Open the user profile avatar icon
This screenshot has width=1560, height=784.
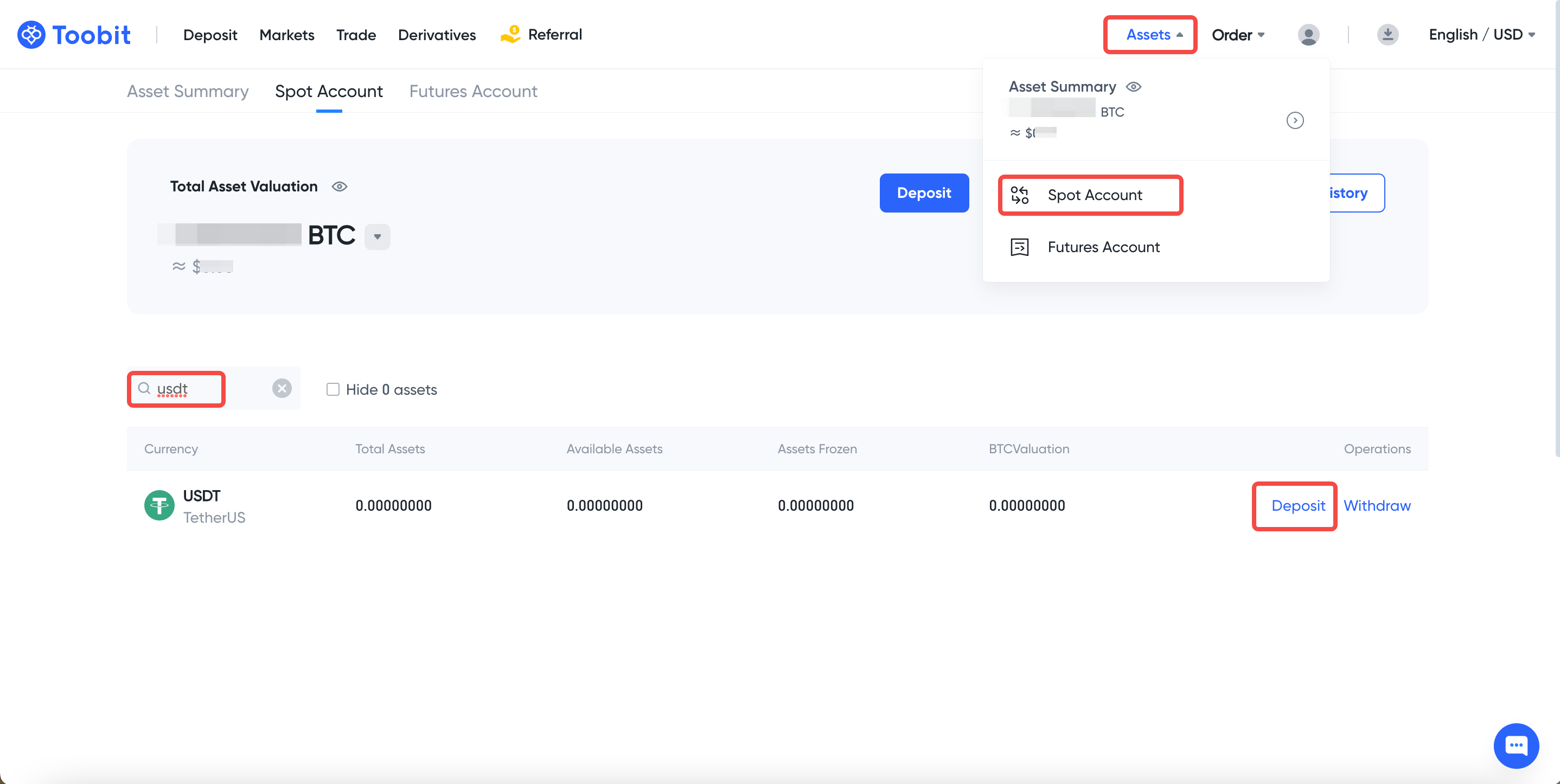(1308, 35)
